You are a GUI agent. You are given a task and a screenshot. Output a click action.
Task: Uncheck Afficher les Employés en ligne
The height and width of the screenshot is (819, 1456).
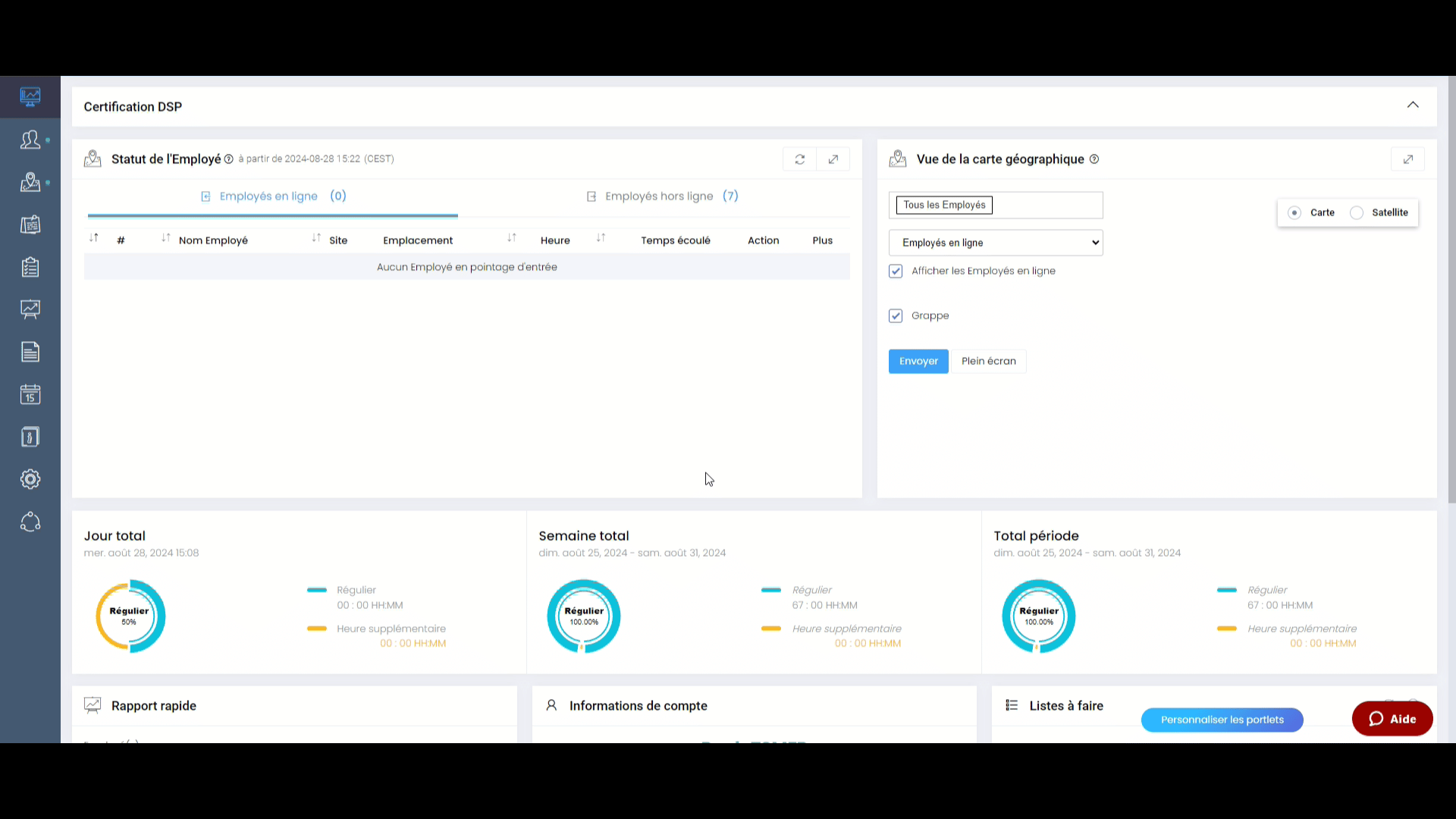(896, 271)
